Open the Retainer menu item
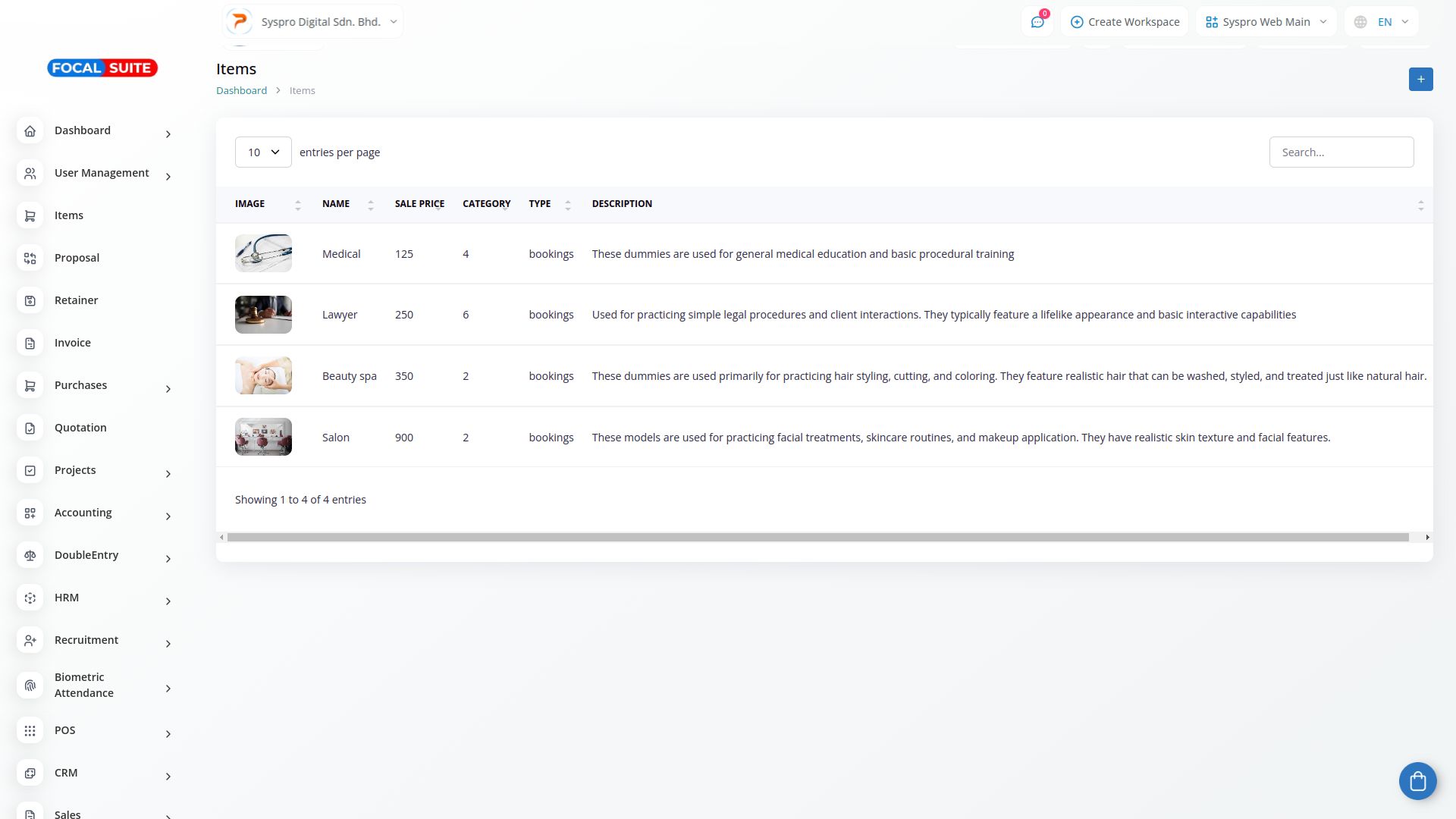 click(76, 300)
